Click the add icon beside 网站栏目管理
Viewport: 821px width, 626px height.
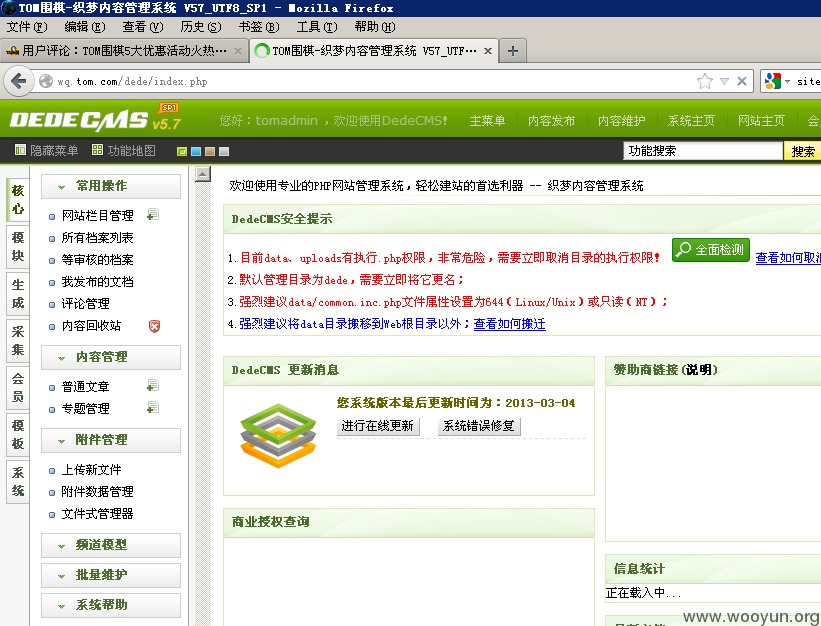pyautogui.click(x=153, y=215)
